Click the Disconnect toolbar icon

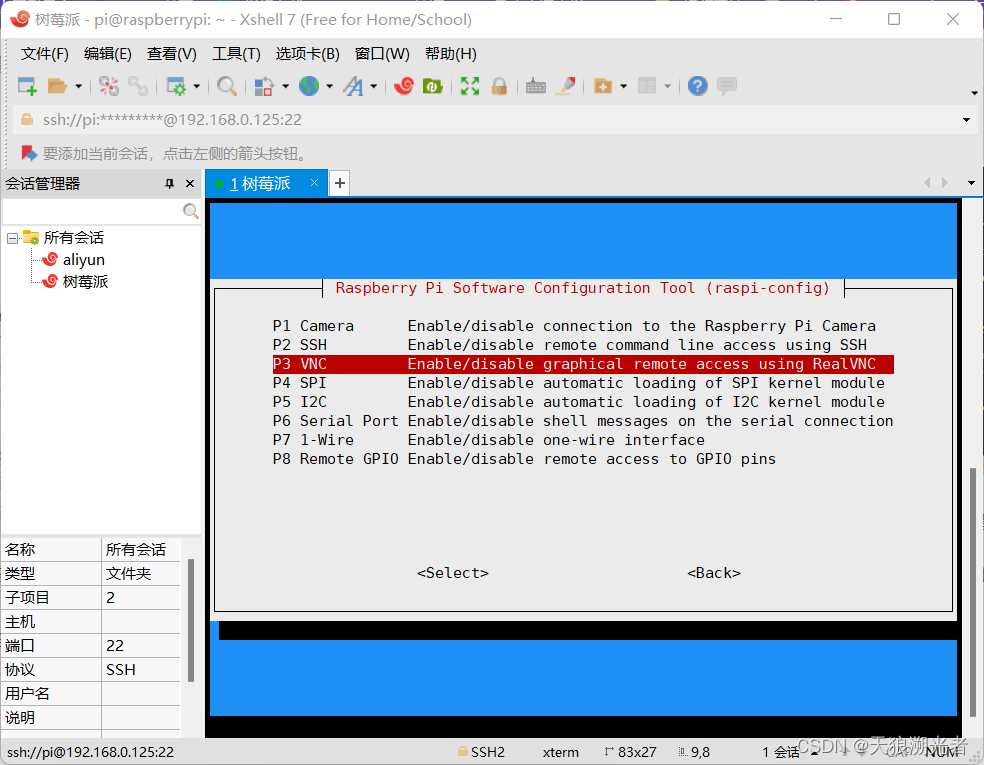pyautogui.click(x=109, y=86)
